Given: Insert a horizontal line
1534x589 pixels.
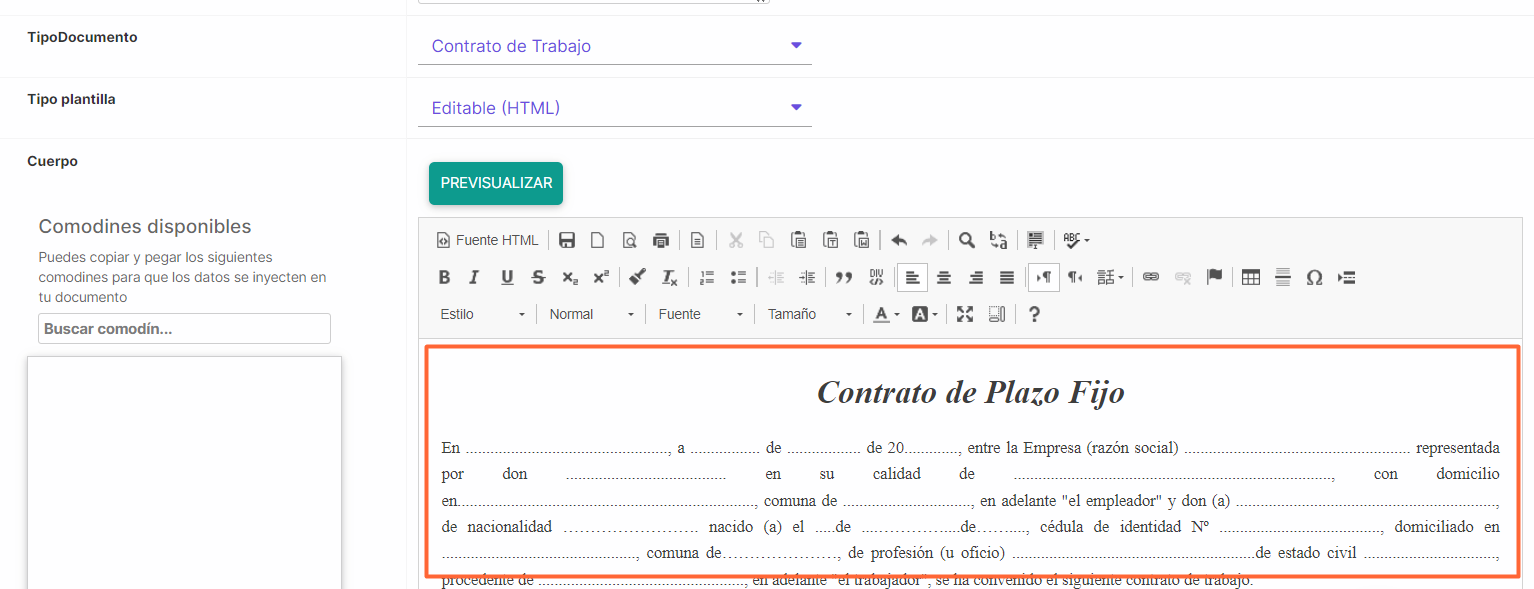Looking at the screenshot, I should pos(1283,277).
